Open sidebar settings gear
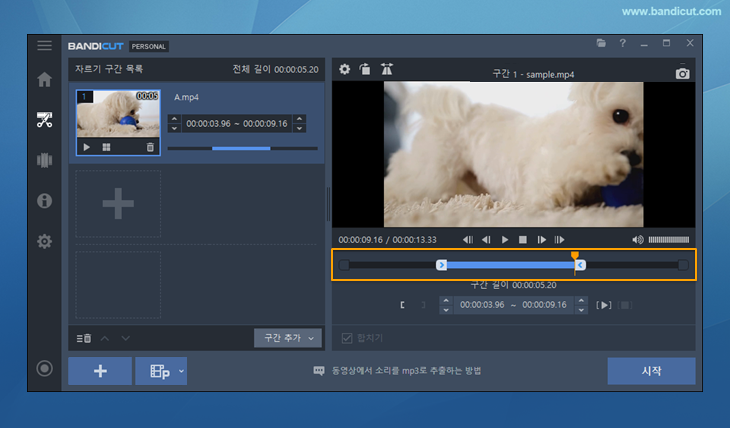Viewport: 730px width, 428px height. click(x=45, y=241)
